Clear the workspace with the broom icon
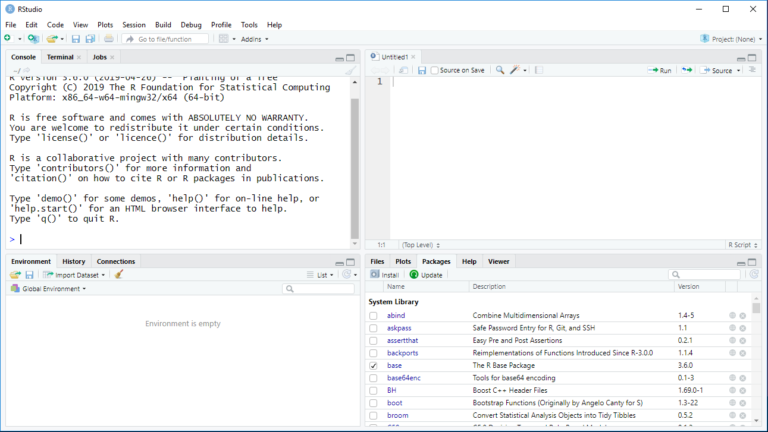The height and width of the screenshot is (432, 768). coord(119,274)
